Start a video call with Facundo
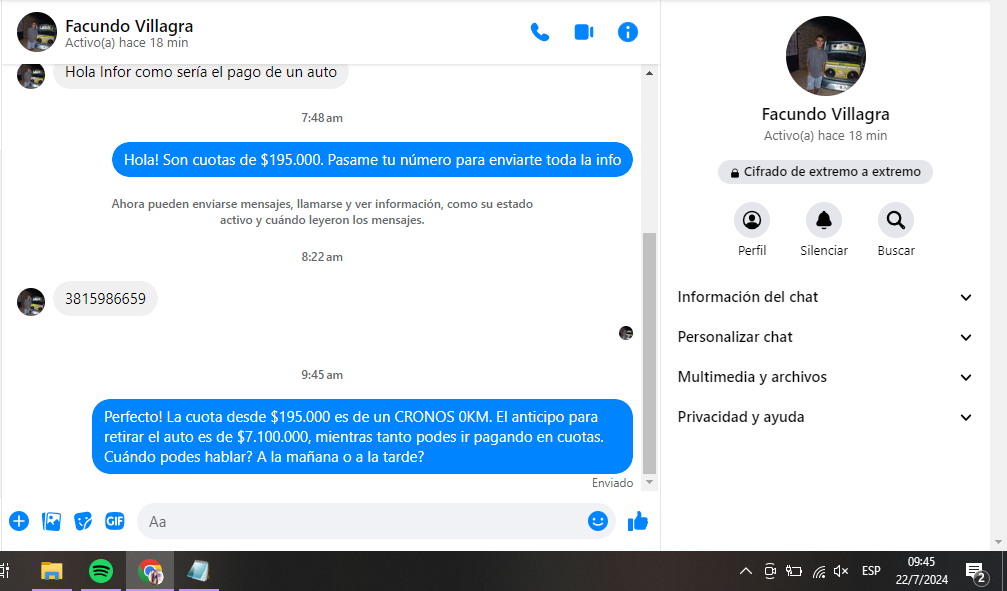This screenshot has width=1007, height=591. [584, 32]
